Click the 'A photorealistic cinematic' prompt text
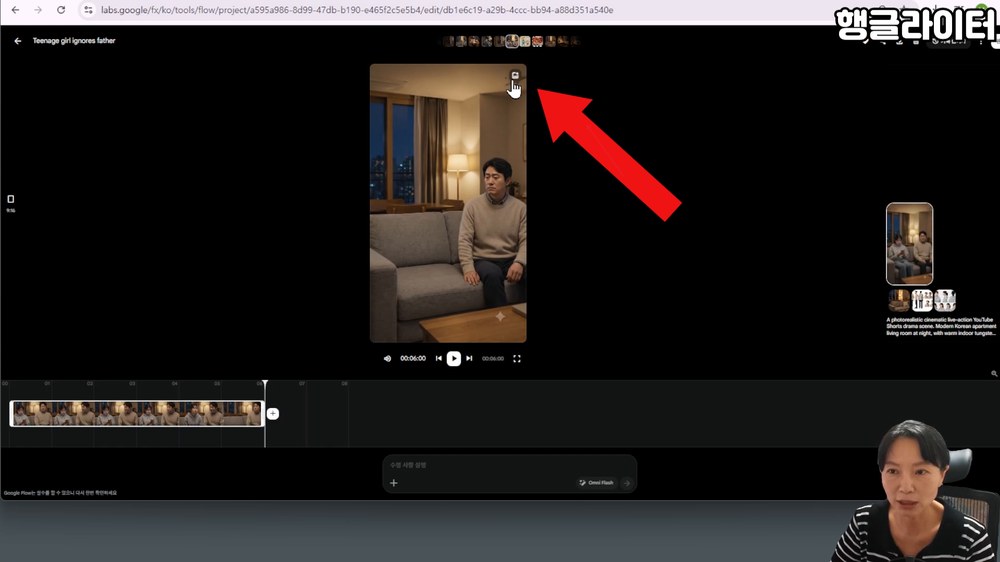The height and width of the screenshot is (562, 1000). 941,327
